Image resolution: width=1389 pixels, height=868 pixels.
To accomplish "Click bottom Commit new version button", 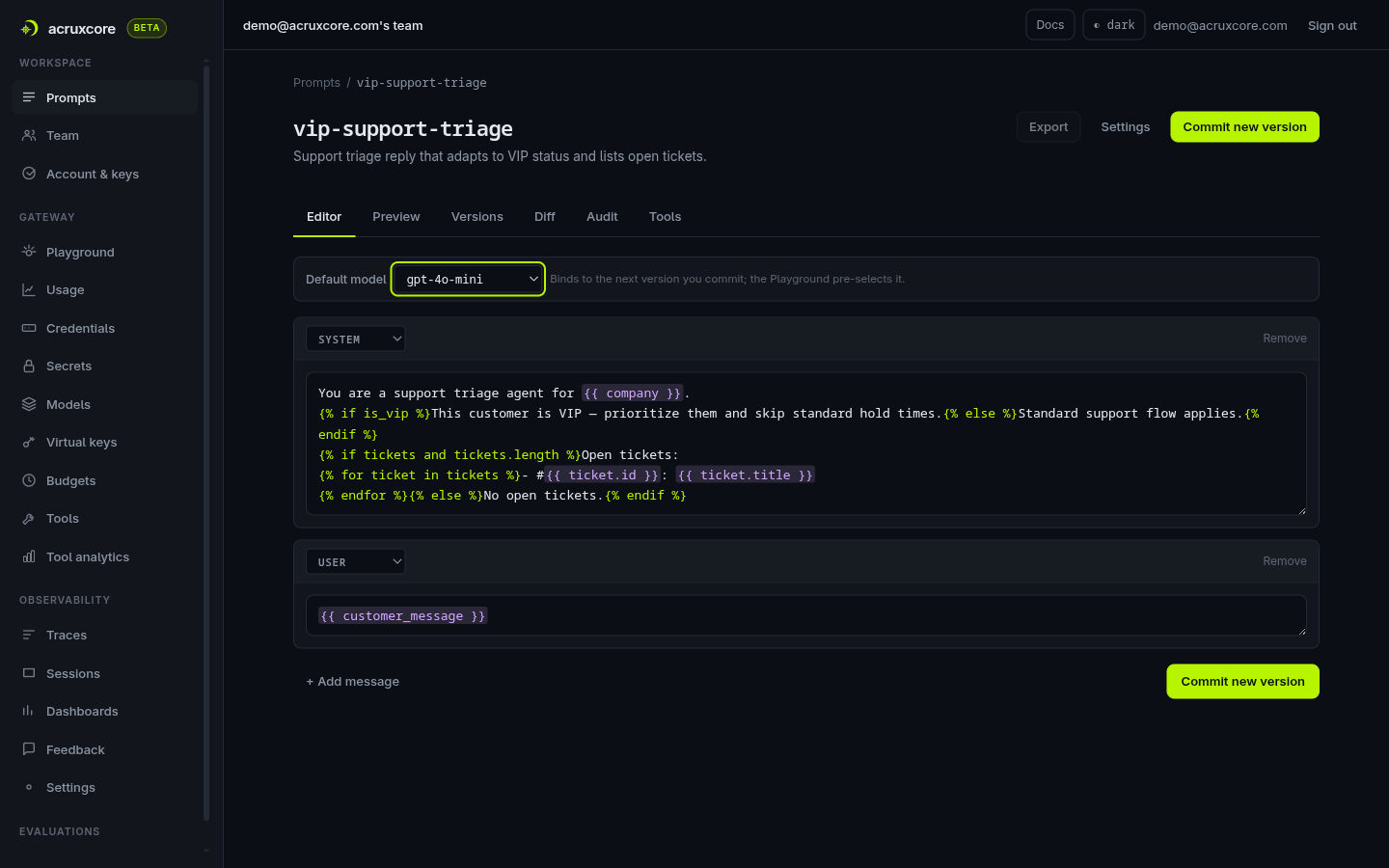I will pyautogui.click(x=1242, y=681).
